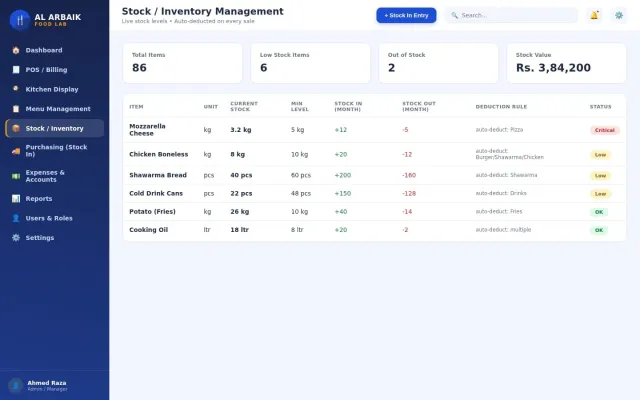Select the Shawarma Bread item name
The image size is (640, 400).
click(158, 175)
